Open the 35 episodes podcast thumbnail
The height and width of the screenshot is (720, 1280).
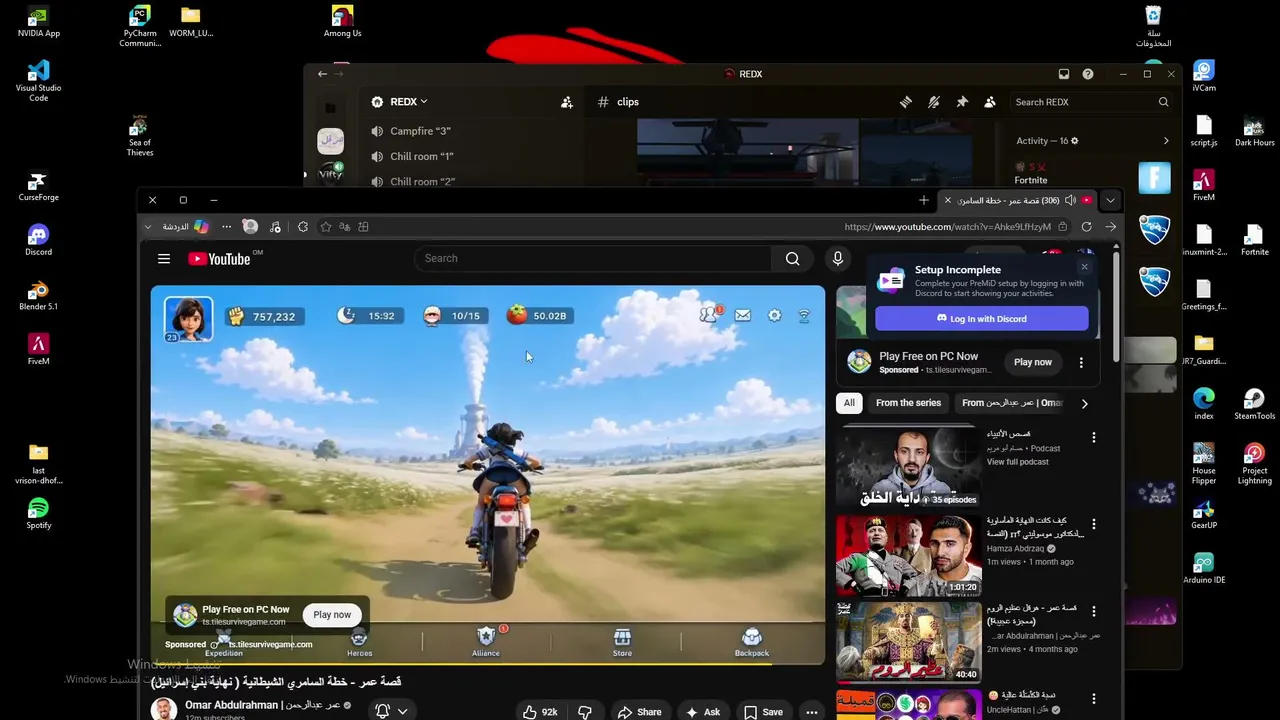click(908, 467)
